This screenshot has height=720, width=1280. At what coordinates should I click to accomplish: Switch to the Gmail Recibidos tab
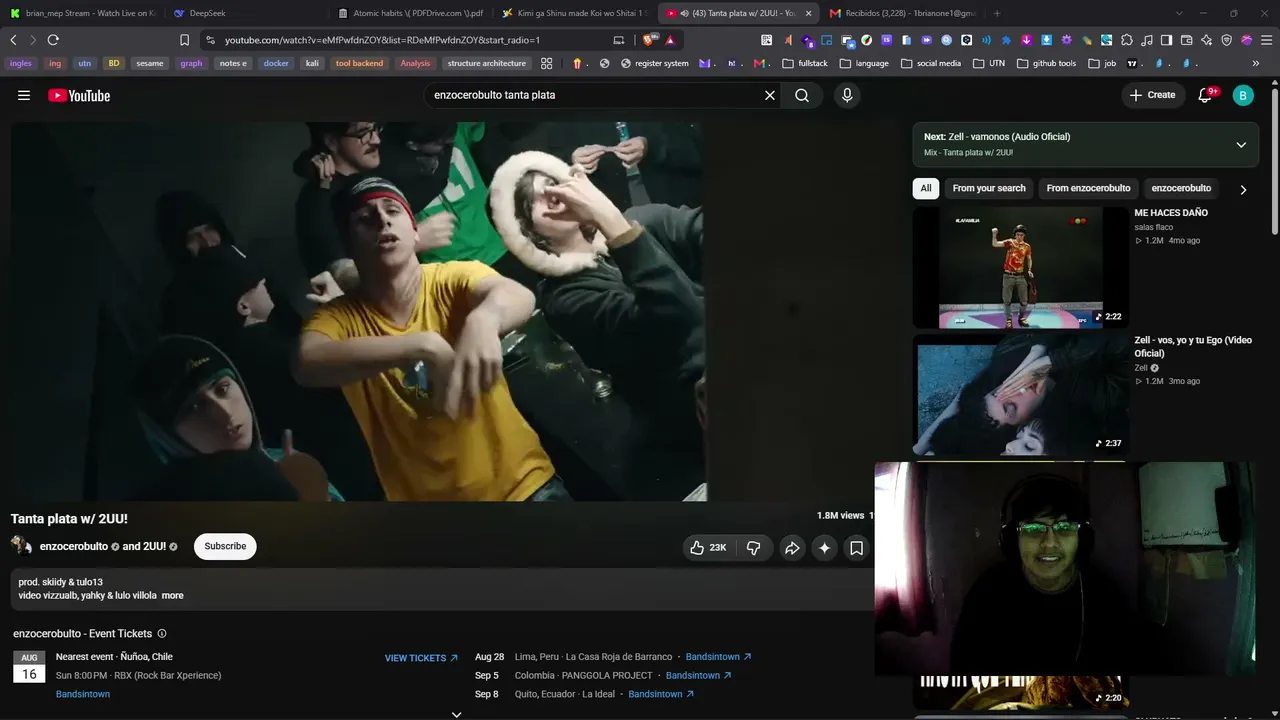[902, 13]
